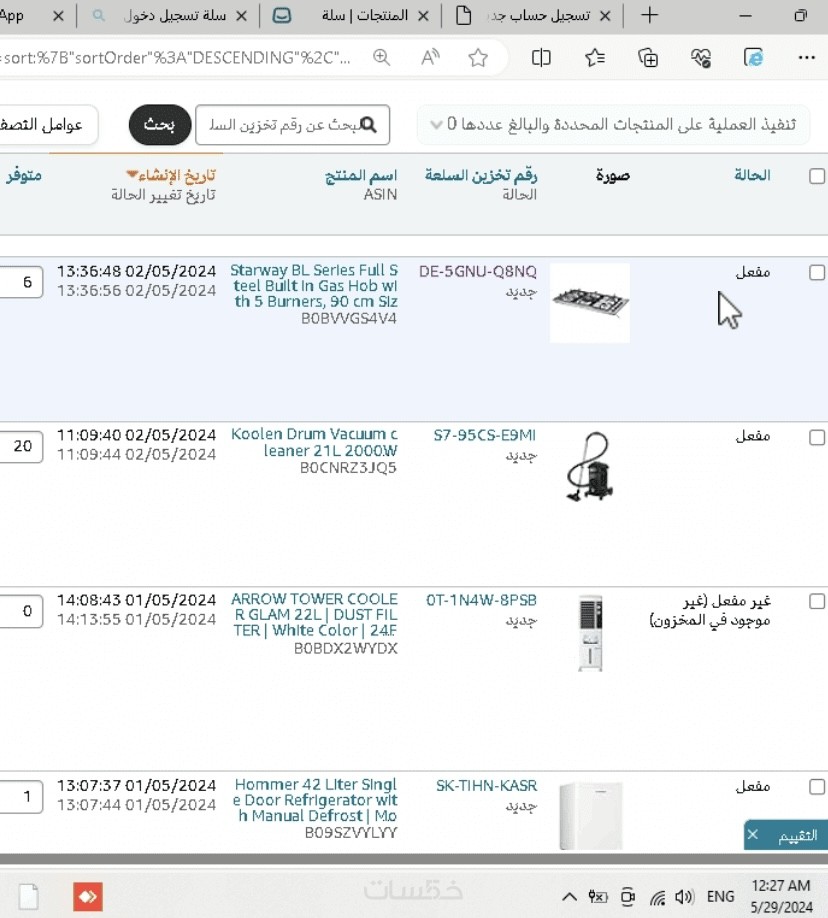Focus the SKU search input field

292,125
